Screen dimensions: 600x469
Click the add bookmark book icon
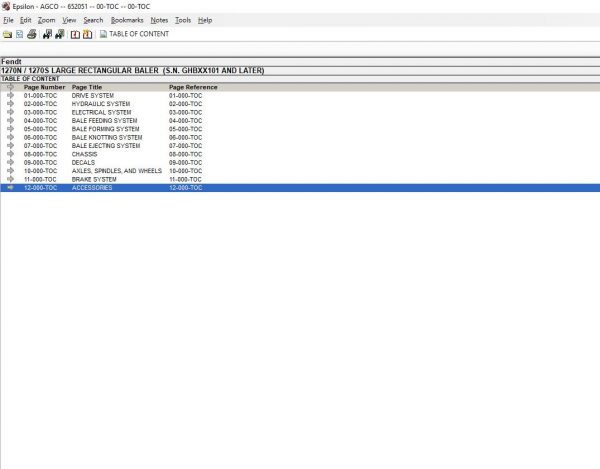(88, 34)
